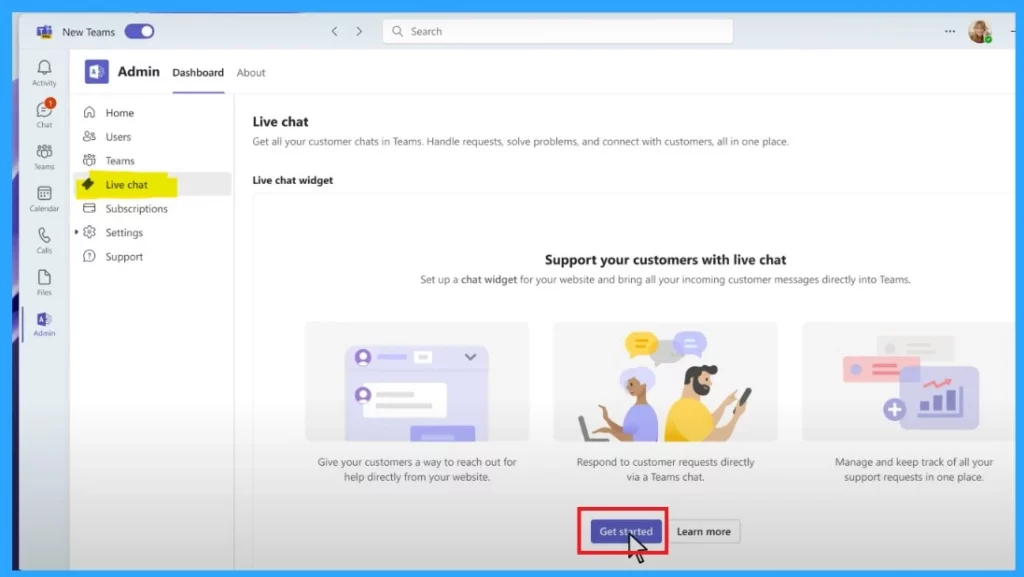Click Support your customers with live chat heading
Image resolution: width=1024 pixels, height=577 pixels.
pos(665,260)
